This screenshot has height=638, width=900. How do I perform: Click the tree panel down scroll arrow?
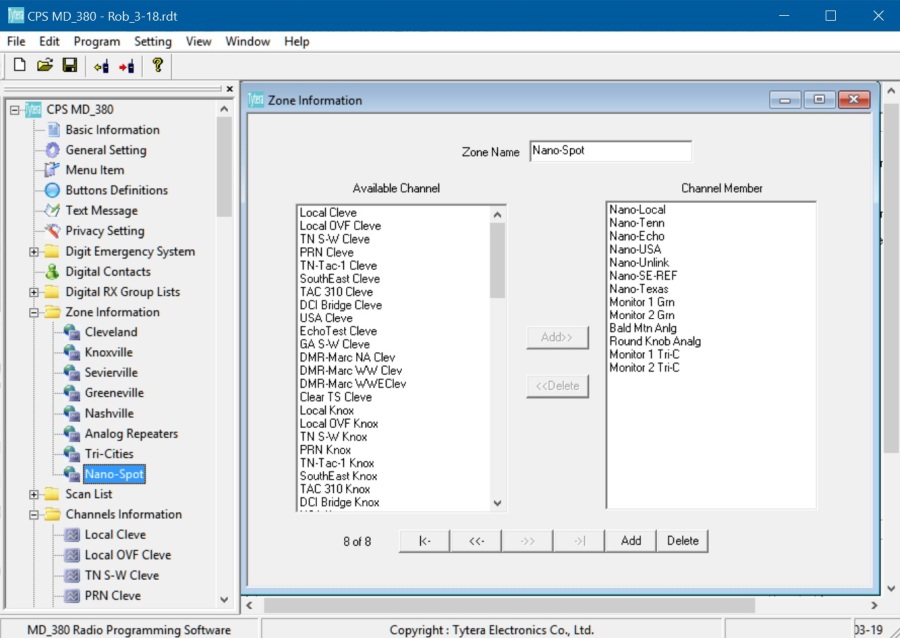(224, 600)
